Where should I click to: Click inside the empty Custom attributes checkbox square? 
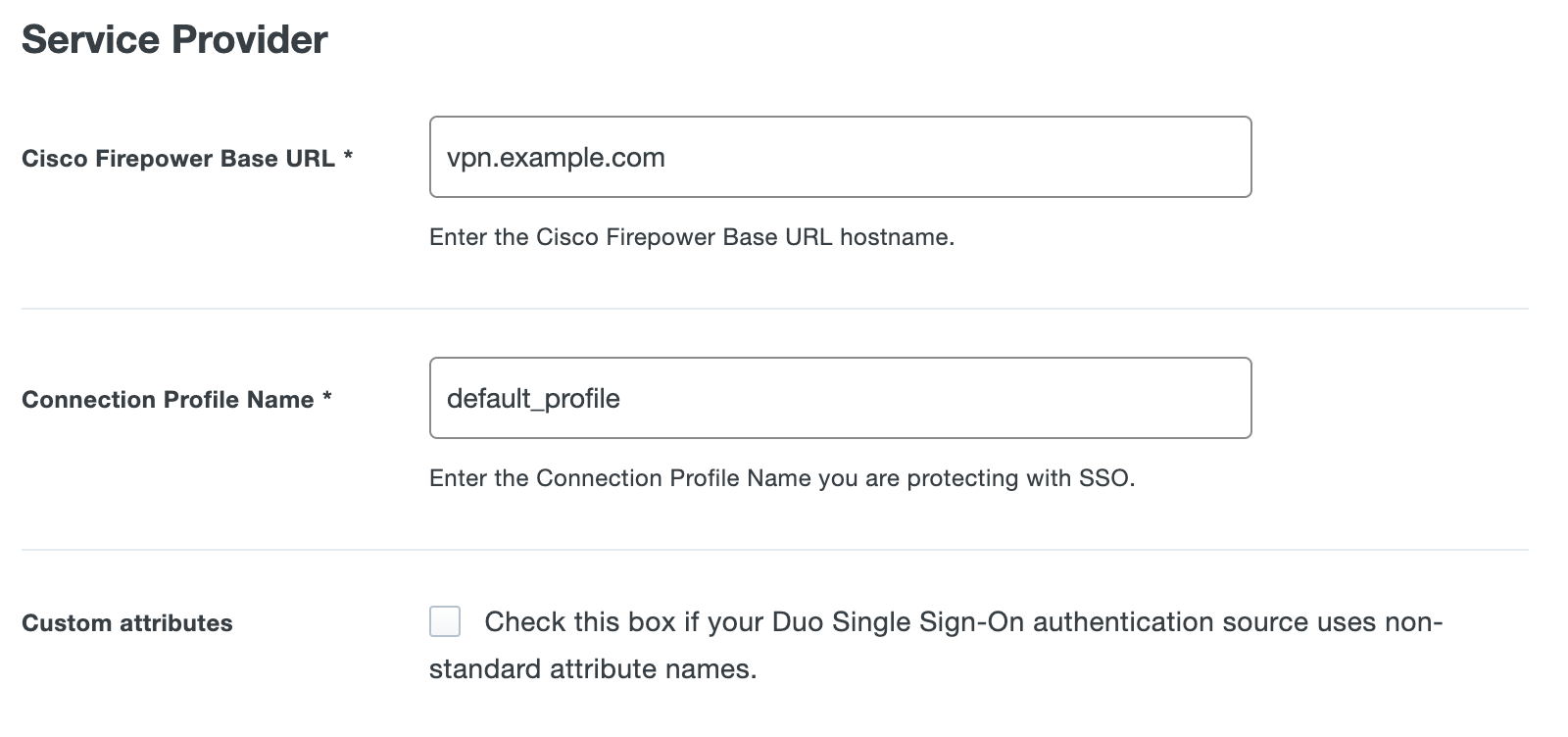click(x=446, y=620)
